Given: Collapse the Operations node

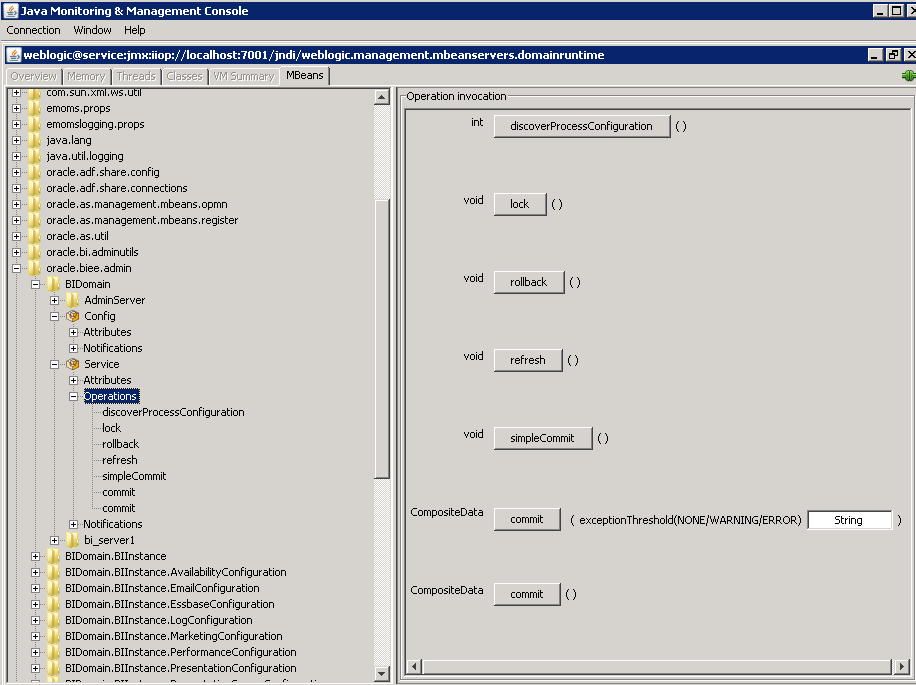Looking at the screenshot, I should click(74, 396).
